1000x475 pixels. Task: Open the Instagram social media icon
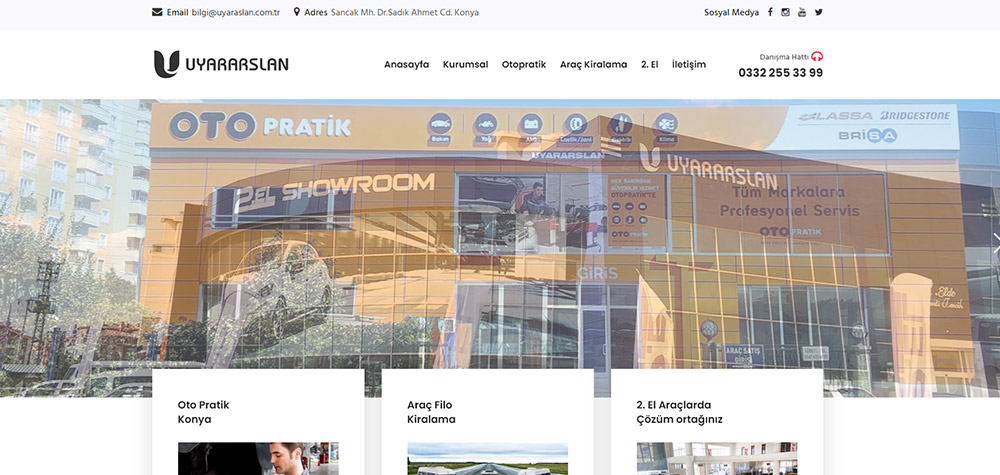[786, 12]
